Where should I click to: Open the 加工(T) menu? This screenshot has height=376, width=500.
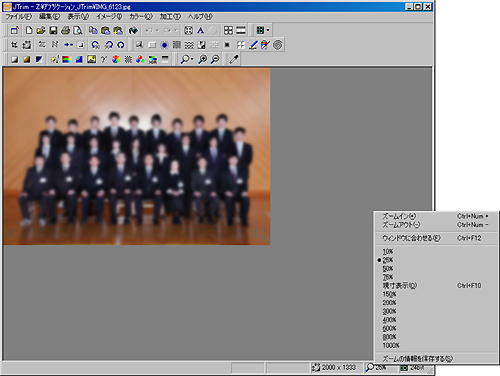170,16
